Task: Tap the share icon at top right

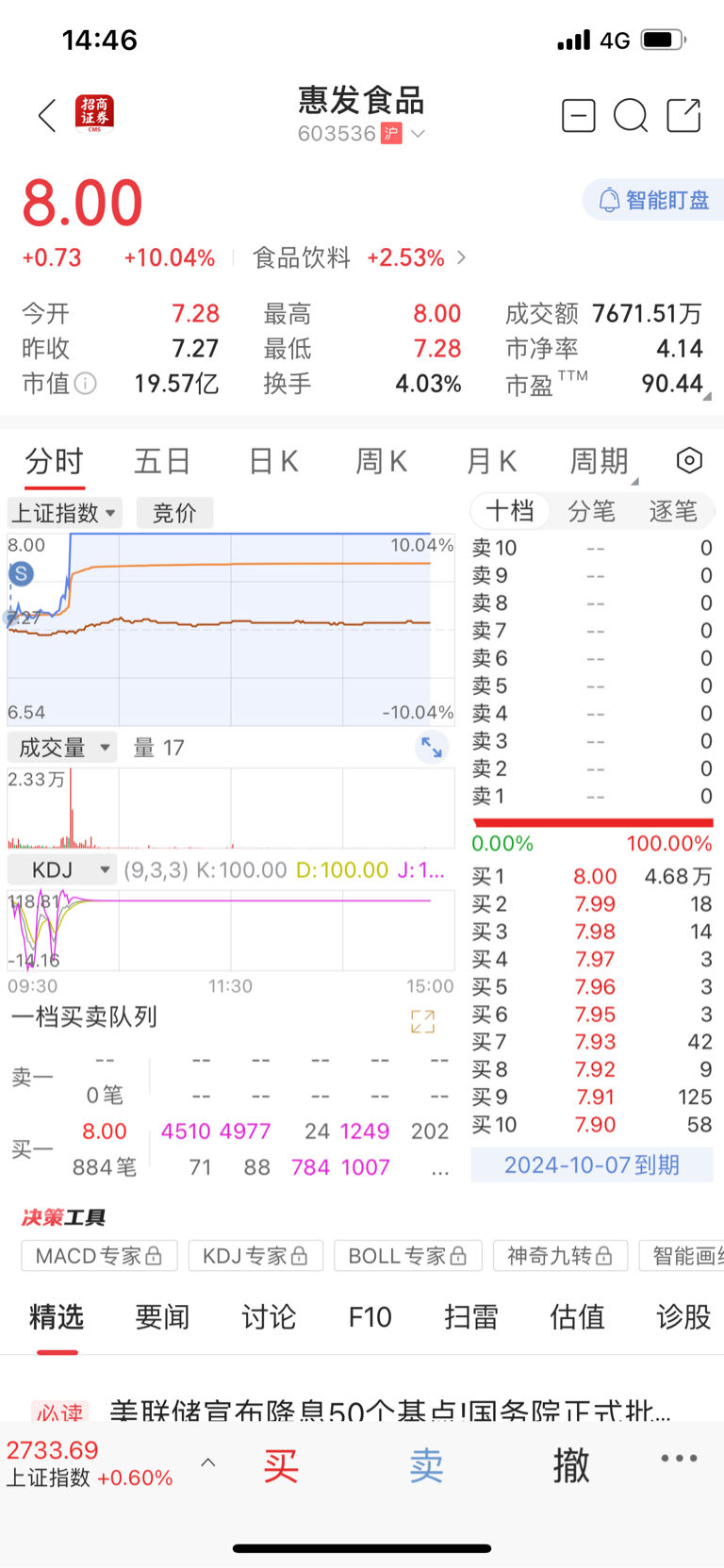Action: (683, 115)
